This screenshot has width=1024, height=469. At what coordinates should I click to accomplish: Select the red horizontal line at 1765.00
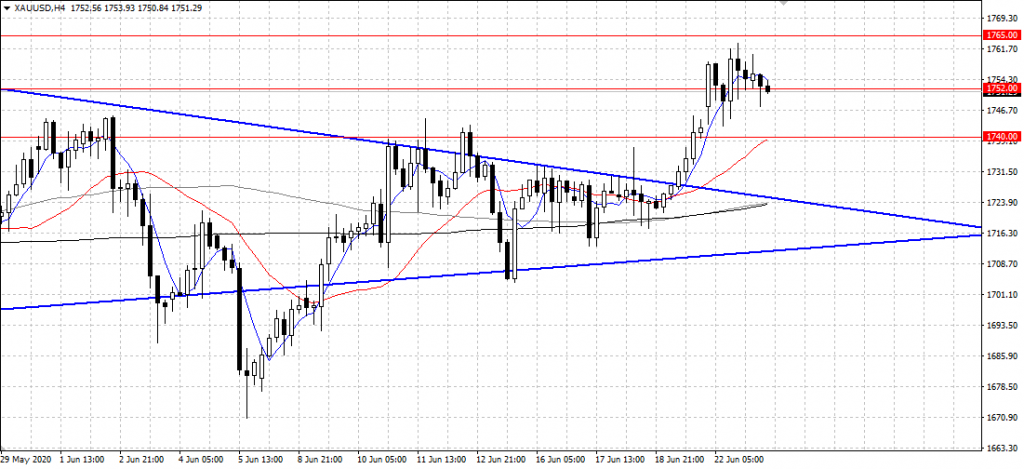click(400, 35)
